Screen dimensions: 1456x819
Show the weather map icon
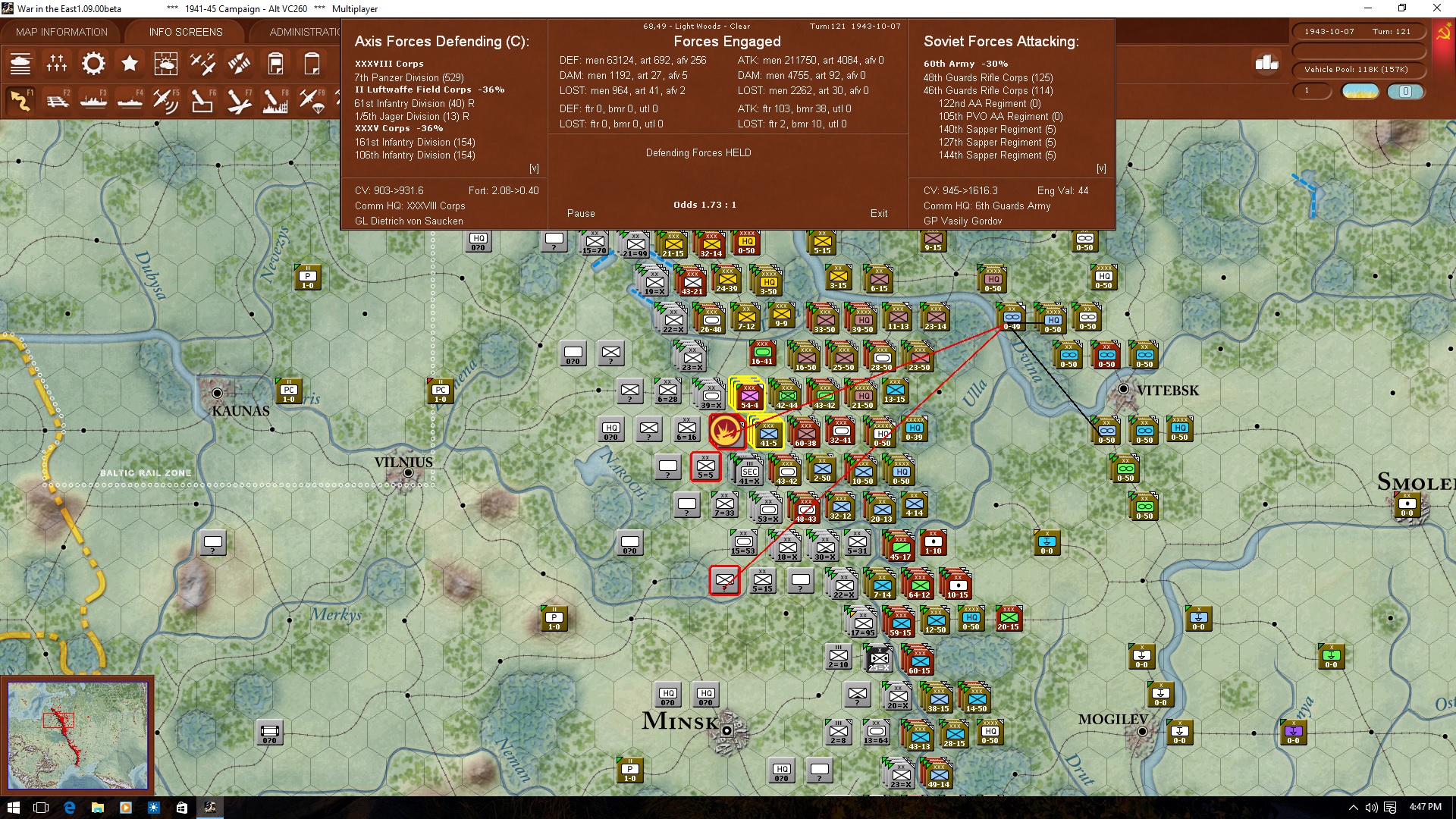[166, 64]
